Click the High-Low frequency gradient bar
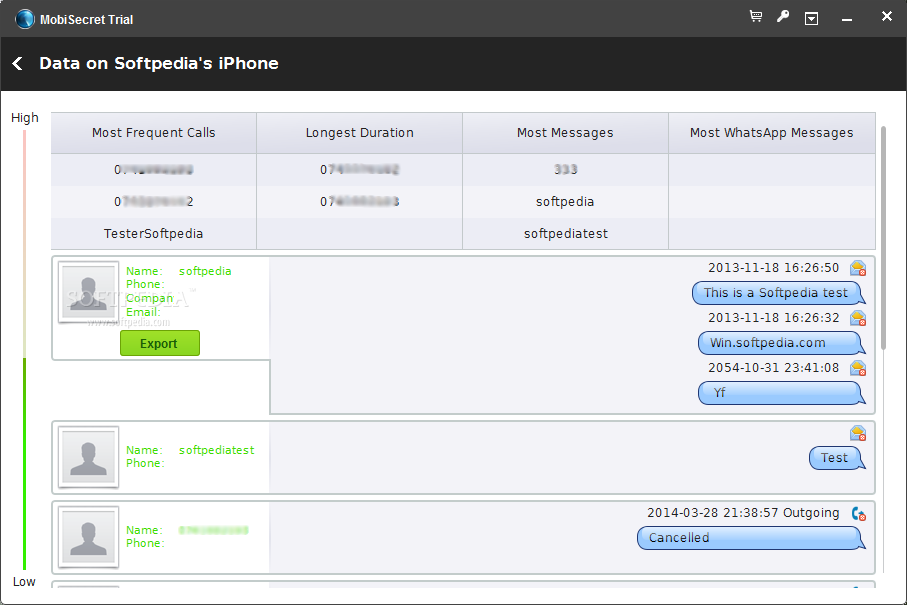907x605 pixels. point(24,350)
